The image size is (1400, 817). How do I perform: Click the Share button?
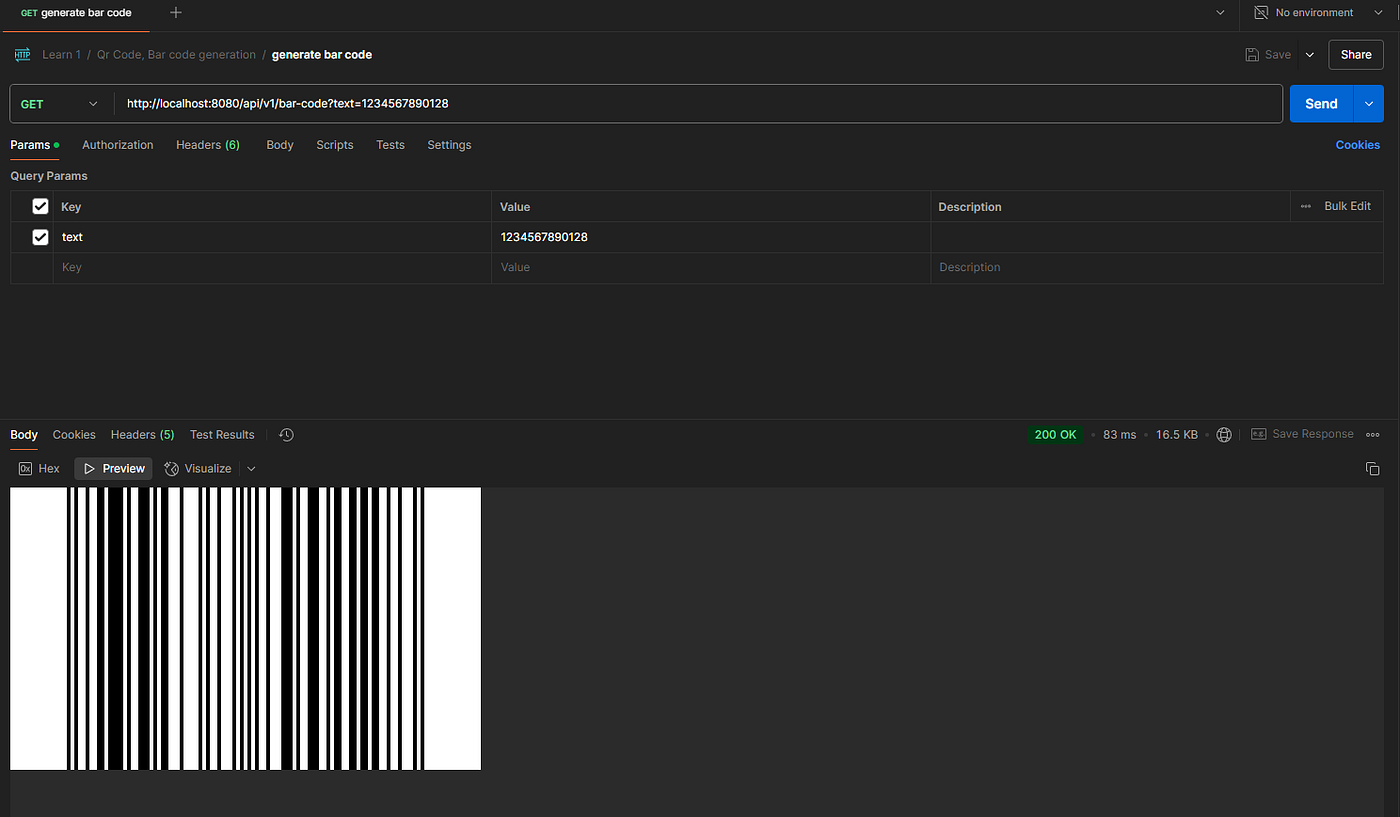[1356, 55]
